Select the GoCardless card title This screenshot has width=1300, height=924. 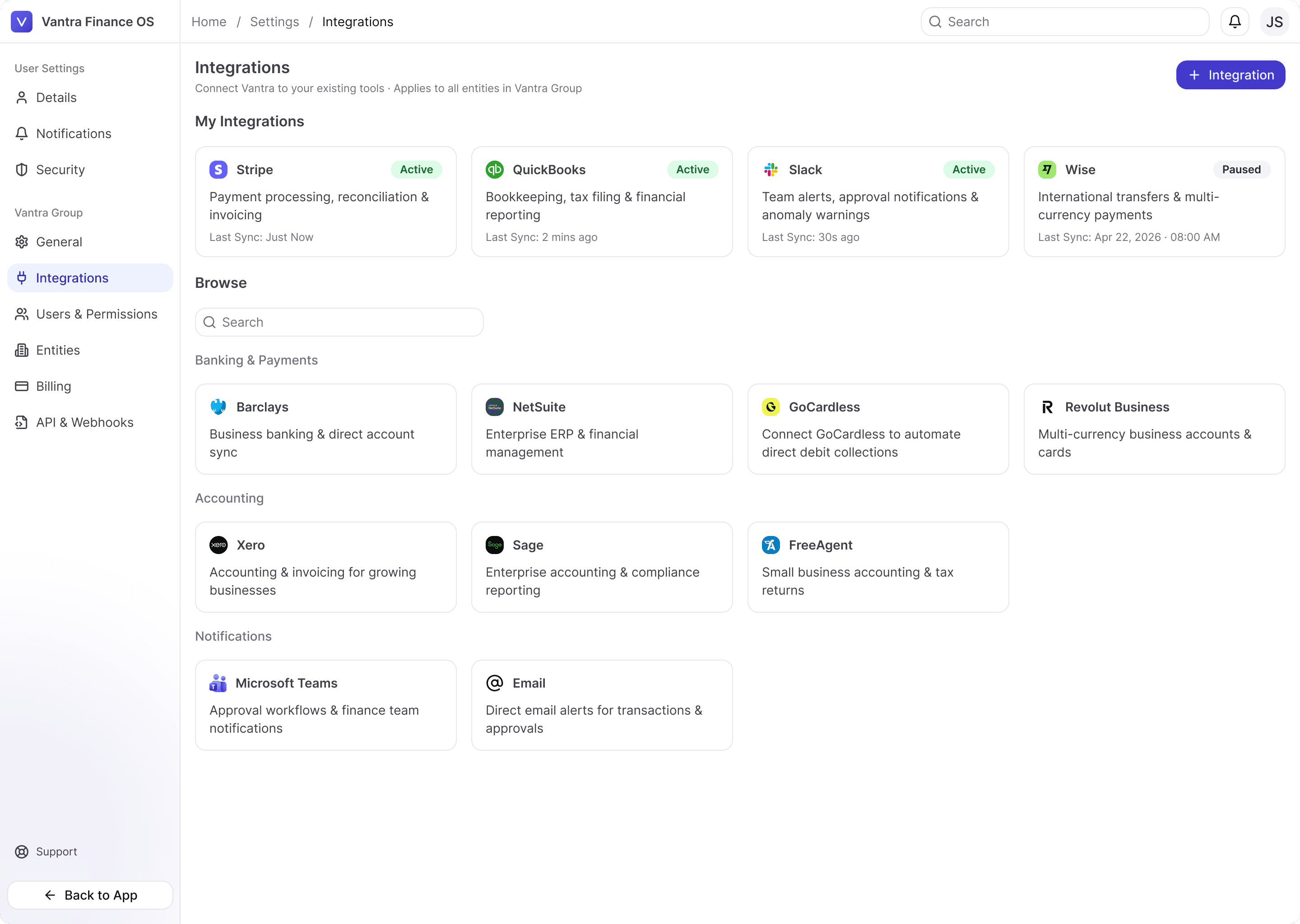824,407
